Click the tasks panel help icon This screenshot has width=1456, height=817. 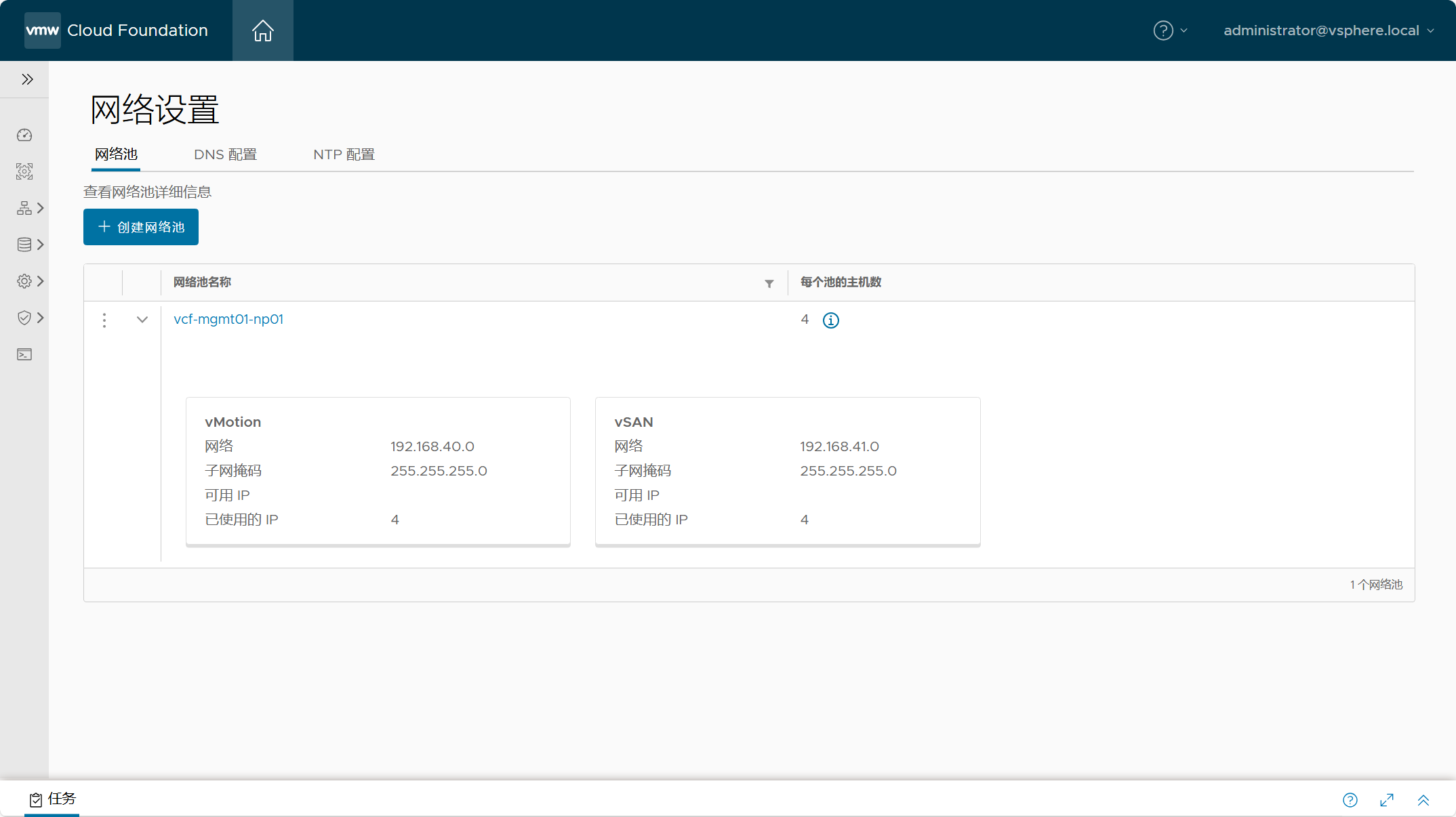(1350, 800)
